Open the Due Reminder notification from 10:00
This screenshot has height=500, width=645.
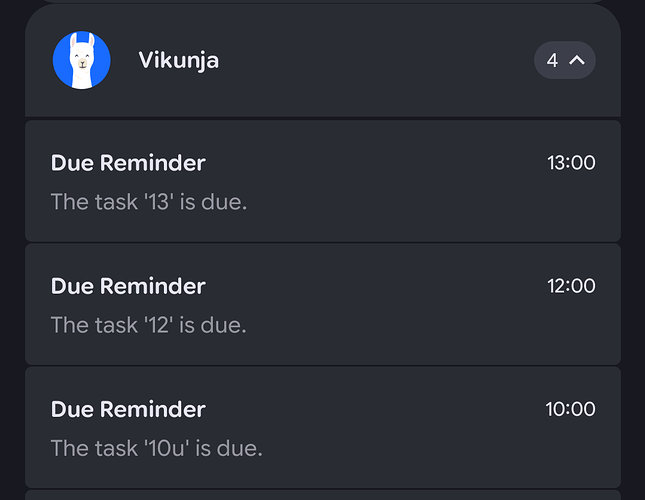point(322,427)
